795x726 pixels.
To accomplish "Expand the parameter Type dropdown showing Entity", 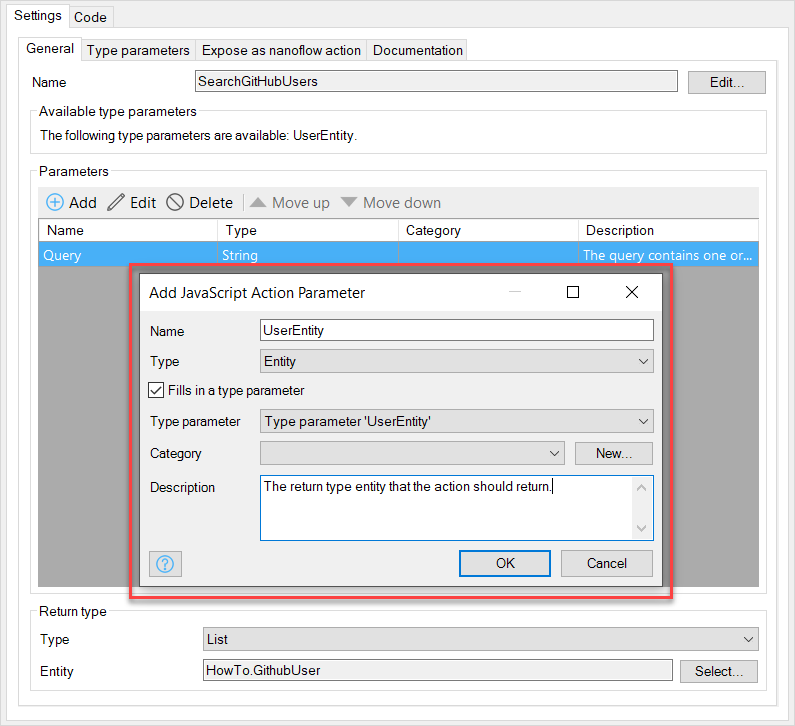I will [x=643, y=362].
